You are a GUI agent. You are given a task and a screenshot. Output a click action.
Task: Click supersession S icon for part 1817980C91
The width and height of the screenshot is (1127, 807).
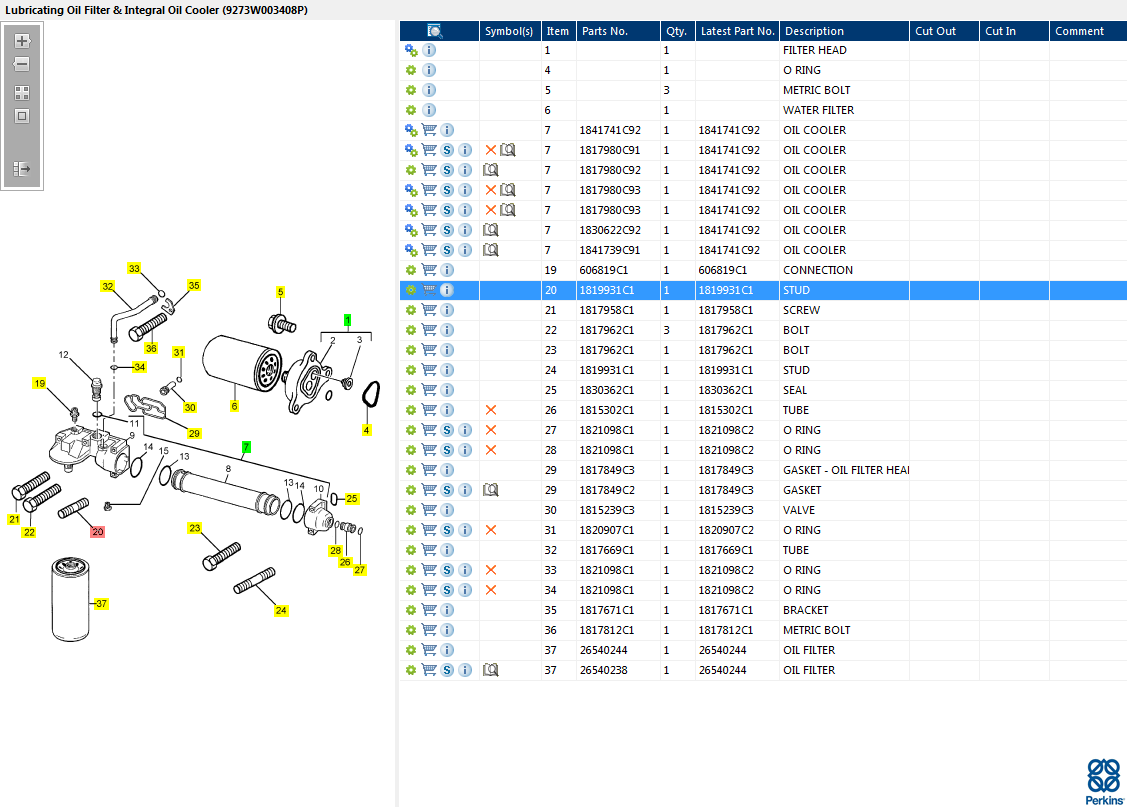click(x=447, y=150)
